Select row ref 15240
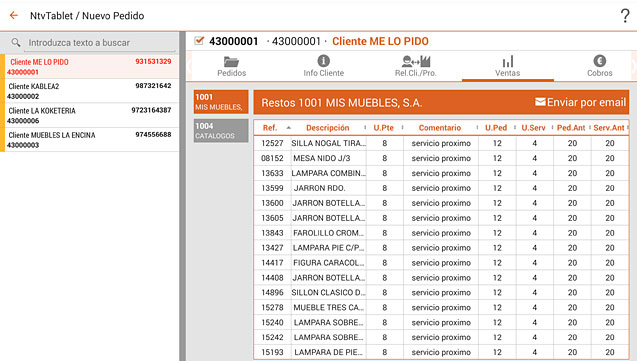Image resolution: width=637 pixels, height=361 pixels. [x=441, y=322]
